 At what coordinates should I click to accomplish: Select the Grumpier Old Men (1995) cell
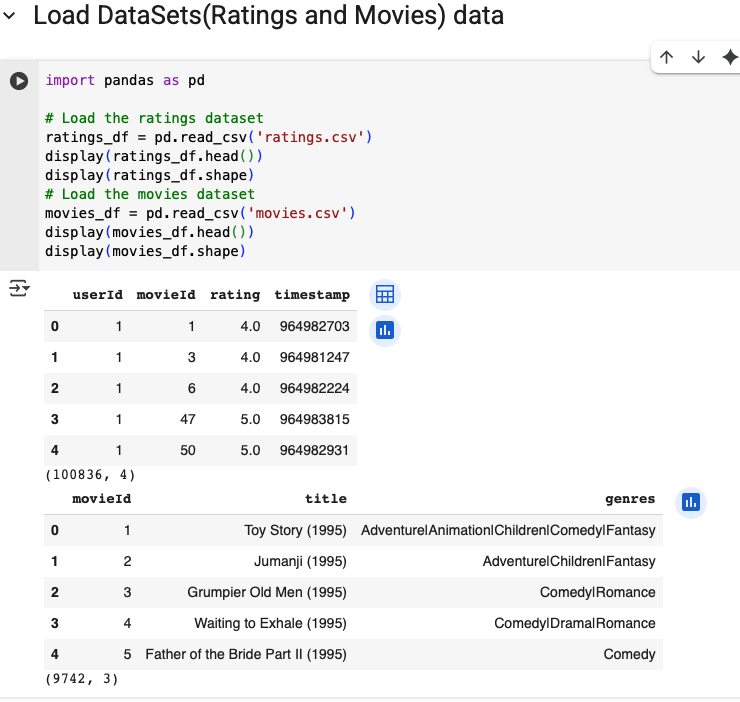point(267,592)
